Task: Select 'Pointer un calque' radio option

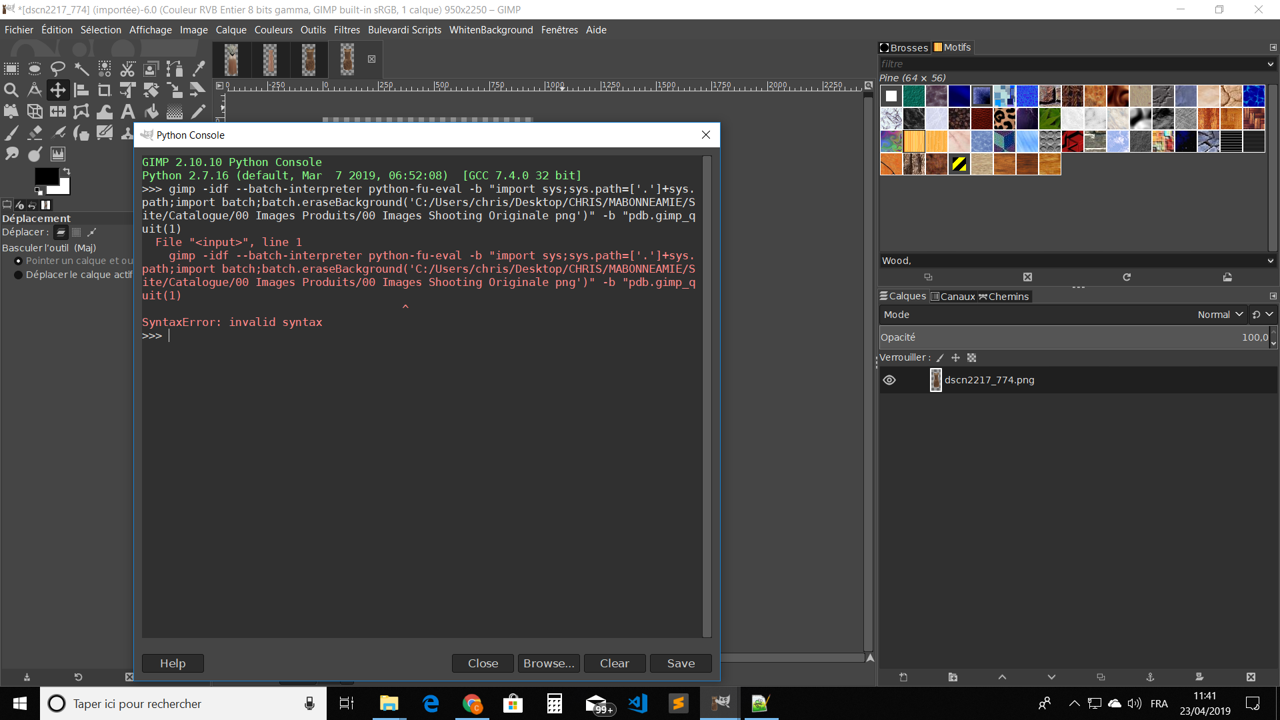Action: [x=18, y=261]
